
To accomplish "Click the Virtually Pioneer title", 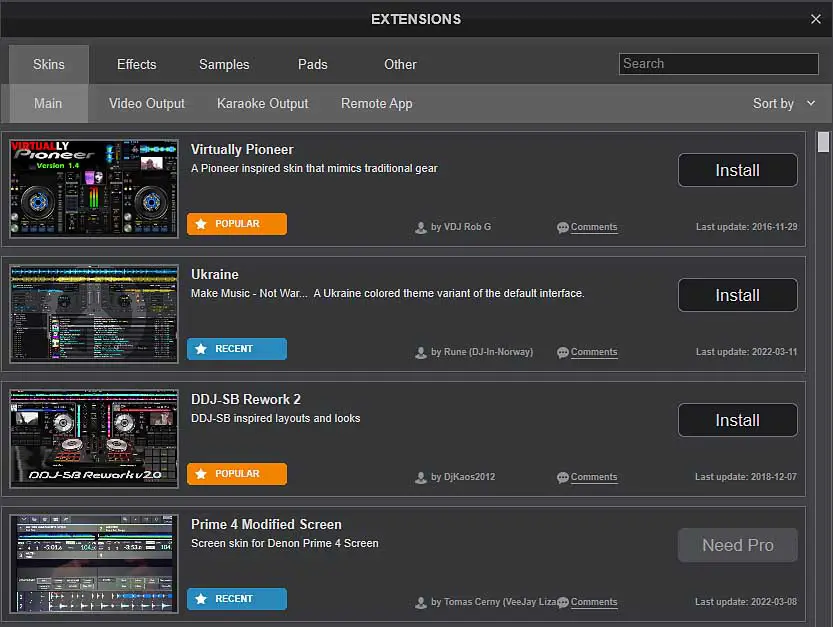I will point(242,149).
